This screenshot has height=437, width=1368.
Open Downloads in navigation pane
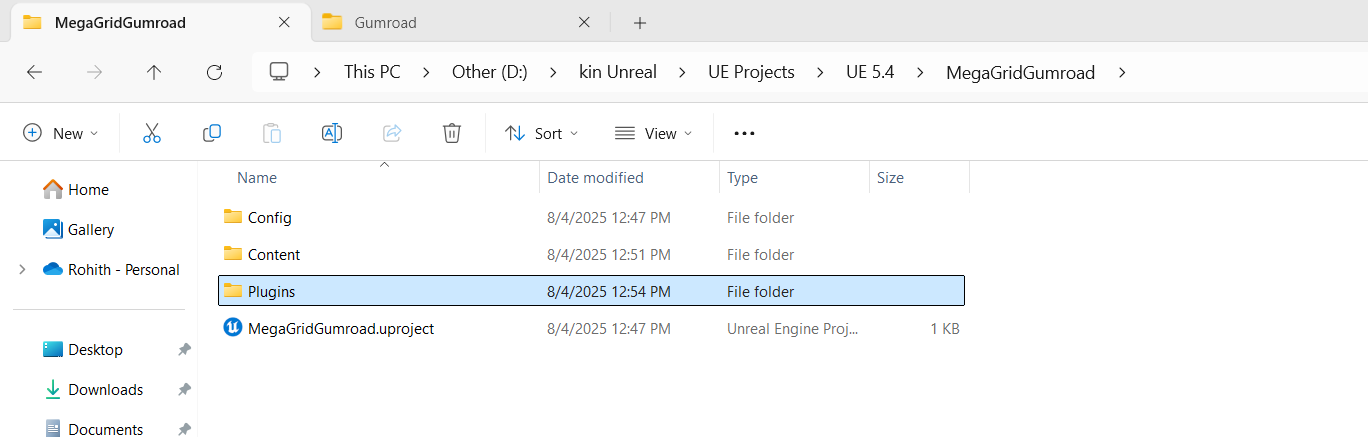tap(106, 389)
